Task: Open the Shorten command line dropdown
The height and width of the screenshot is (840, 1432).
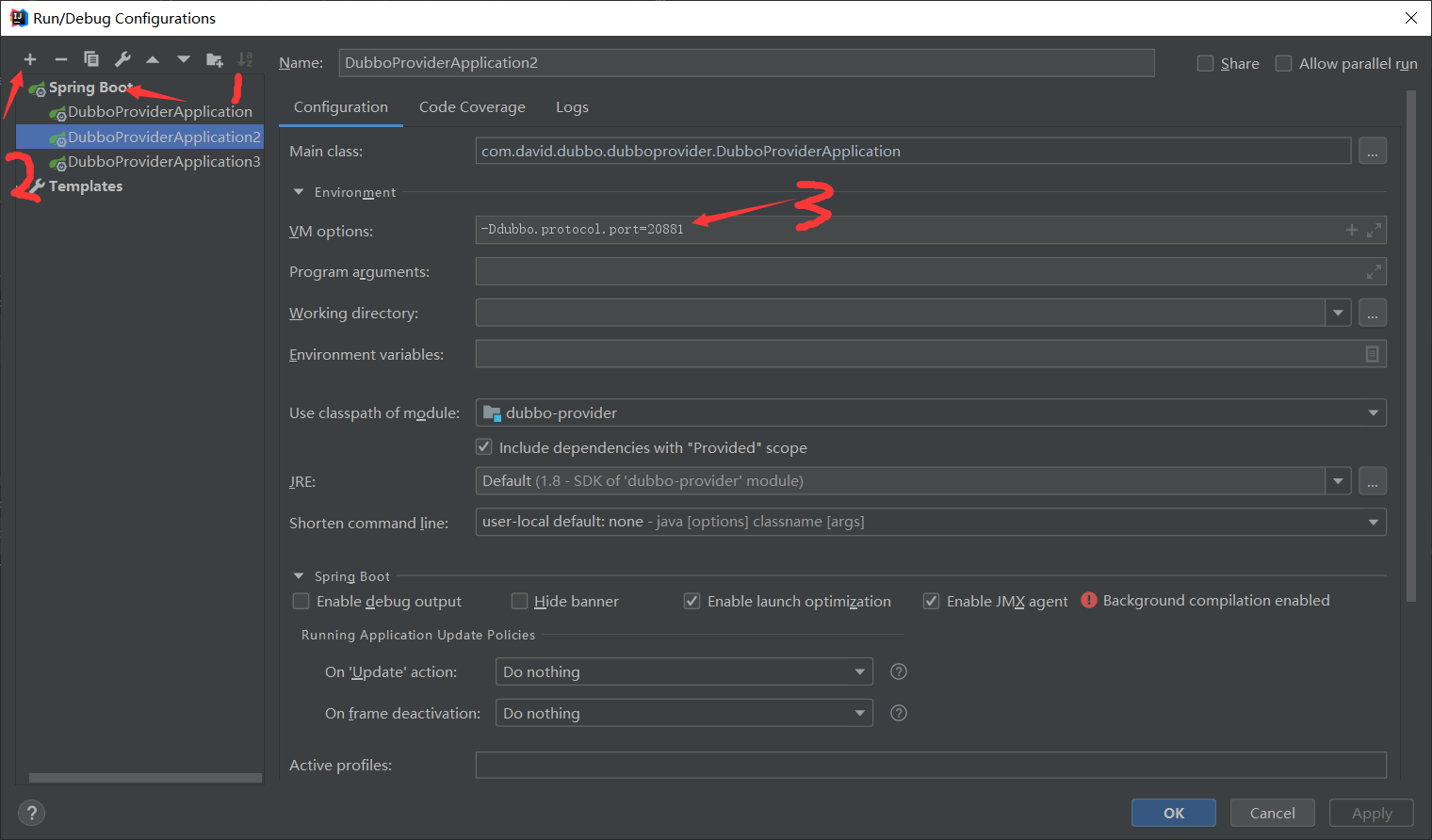Action: point(1375,522)
